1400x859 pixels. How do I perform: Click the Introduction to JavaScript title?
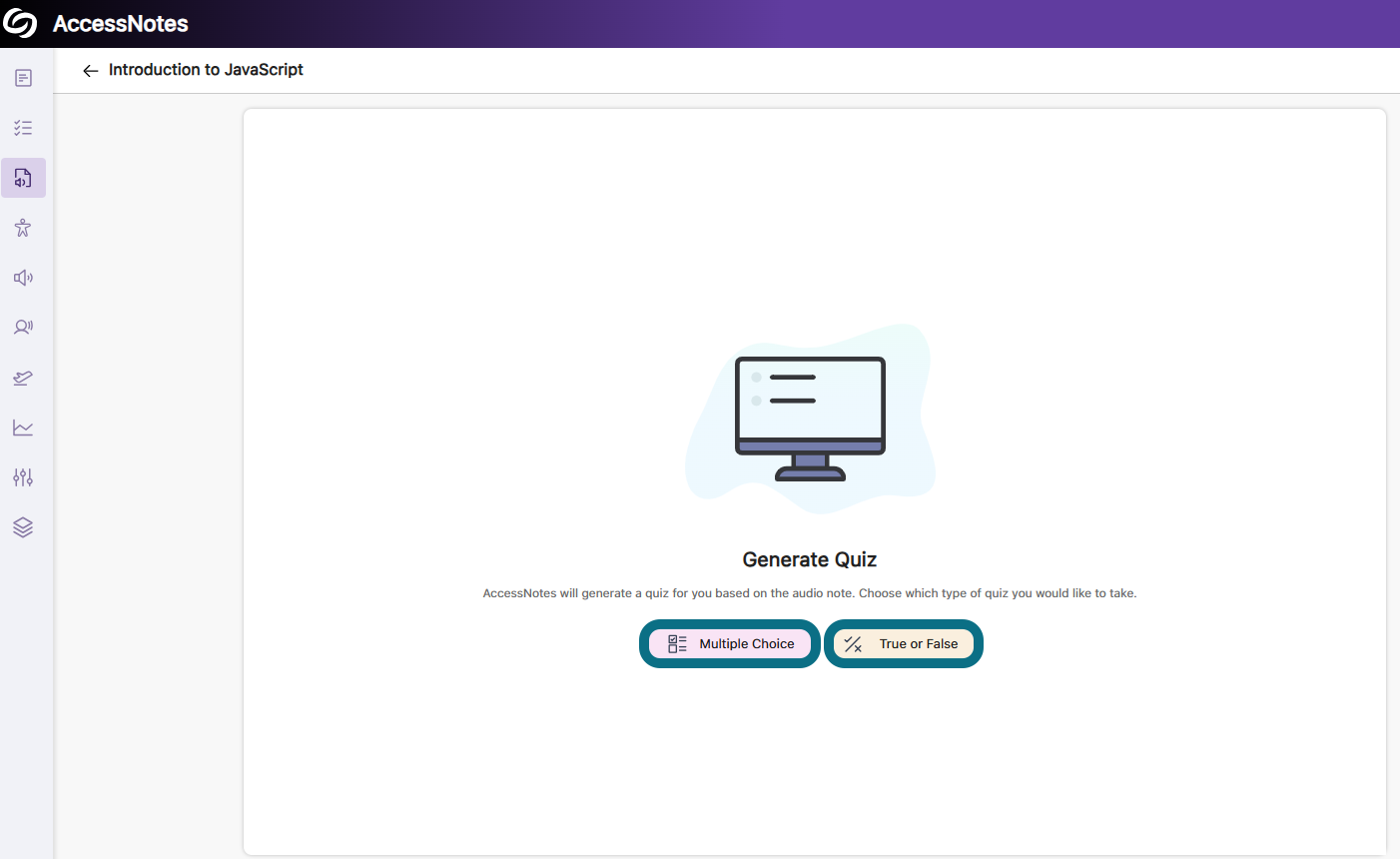(x=206, y=70)
